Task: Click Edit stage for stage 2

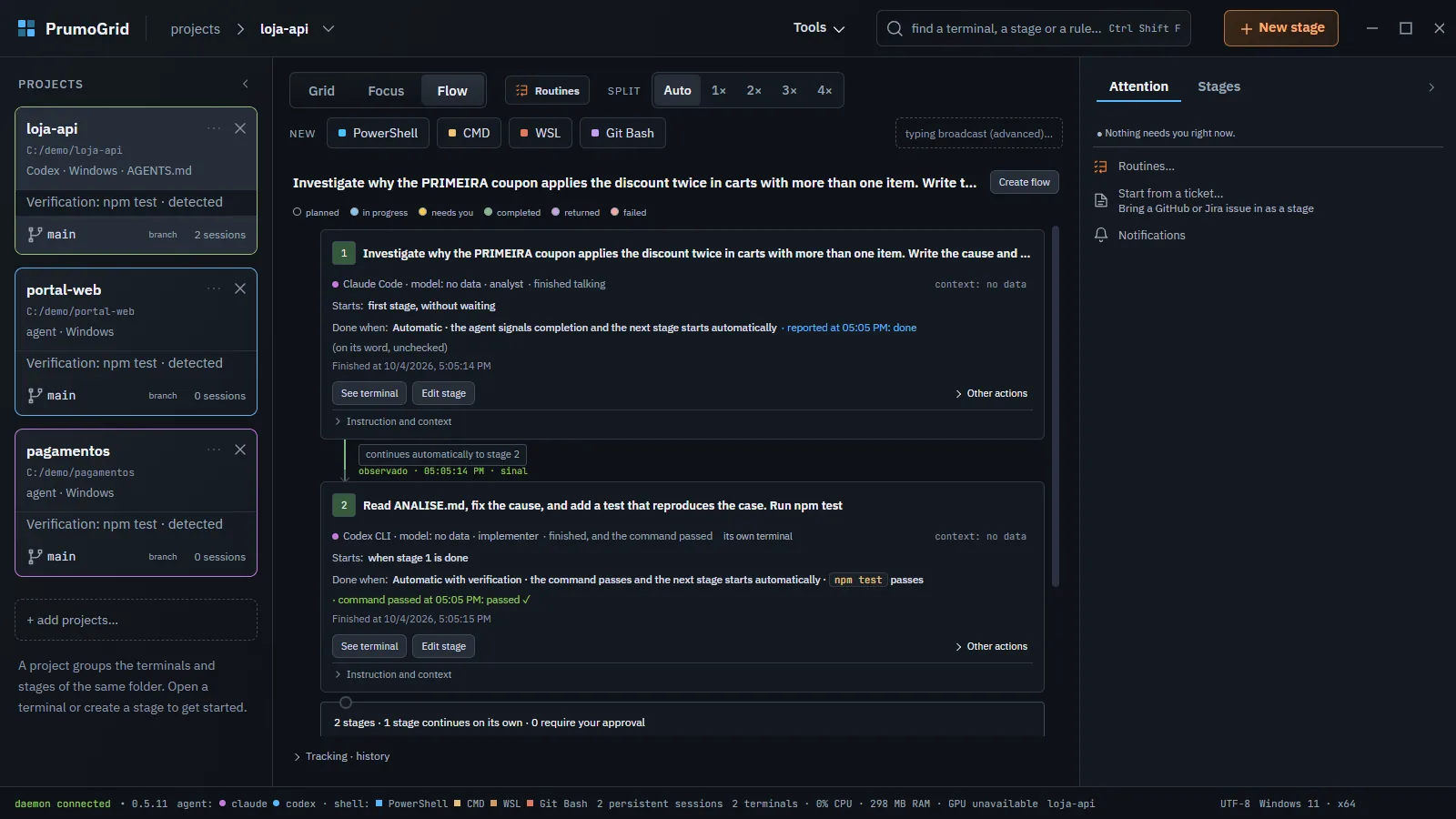Action: pos(443,646)
